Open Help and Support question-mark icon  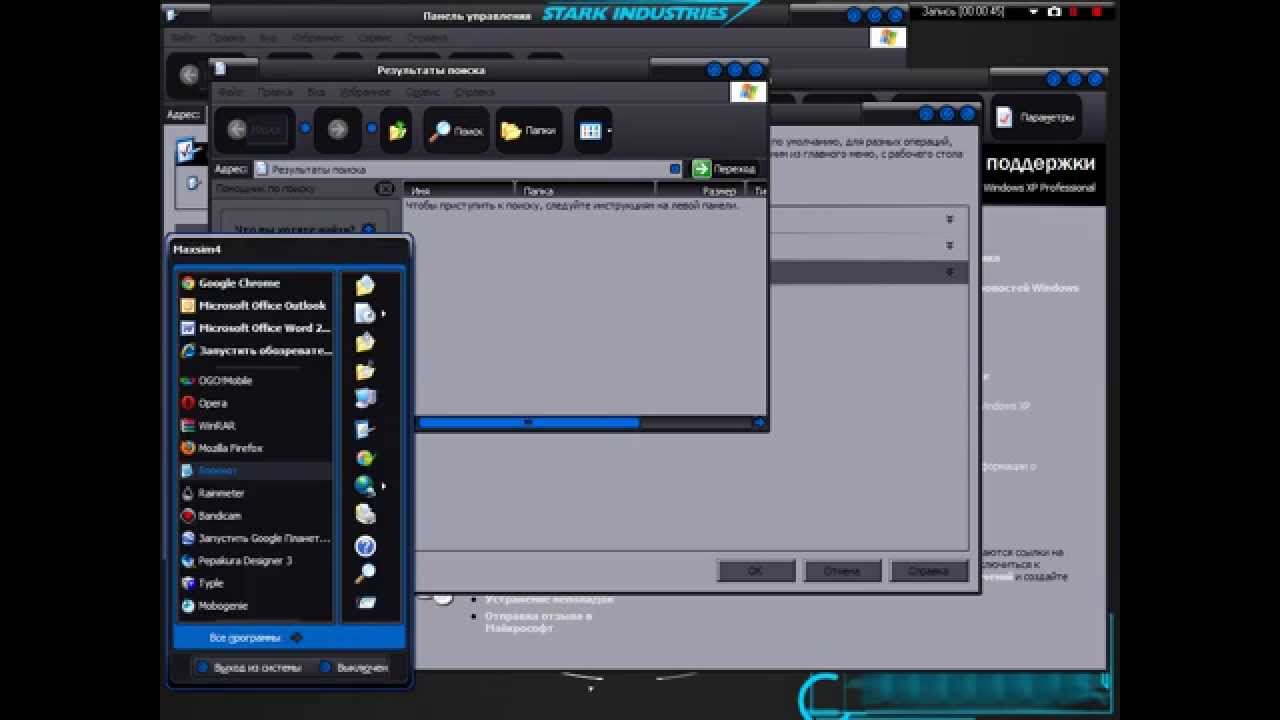(365, 546)
